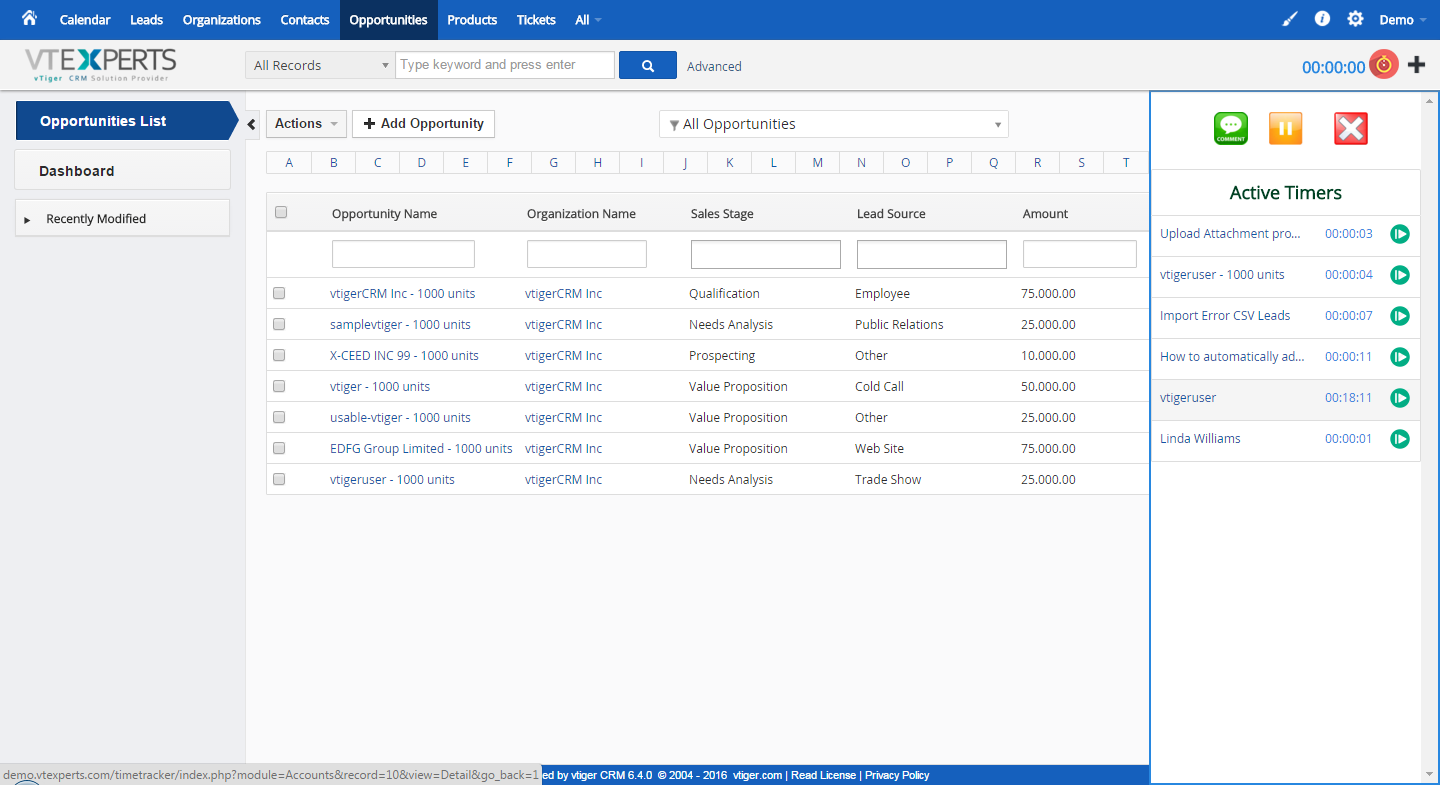Click Add Opportunity button
The height and width of the screenshot is (785, 1440).
click(423, 124)
